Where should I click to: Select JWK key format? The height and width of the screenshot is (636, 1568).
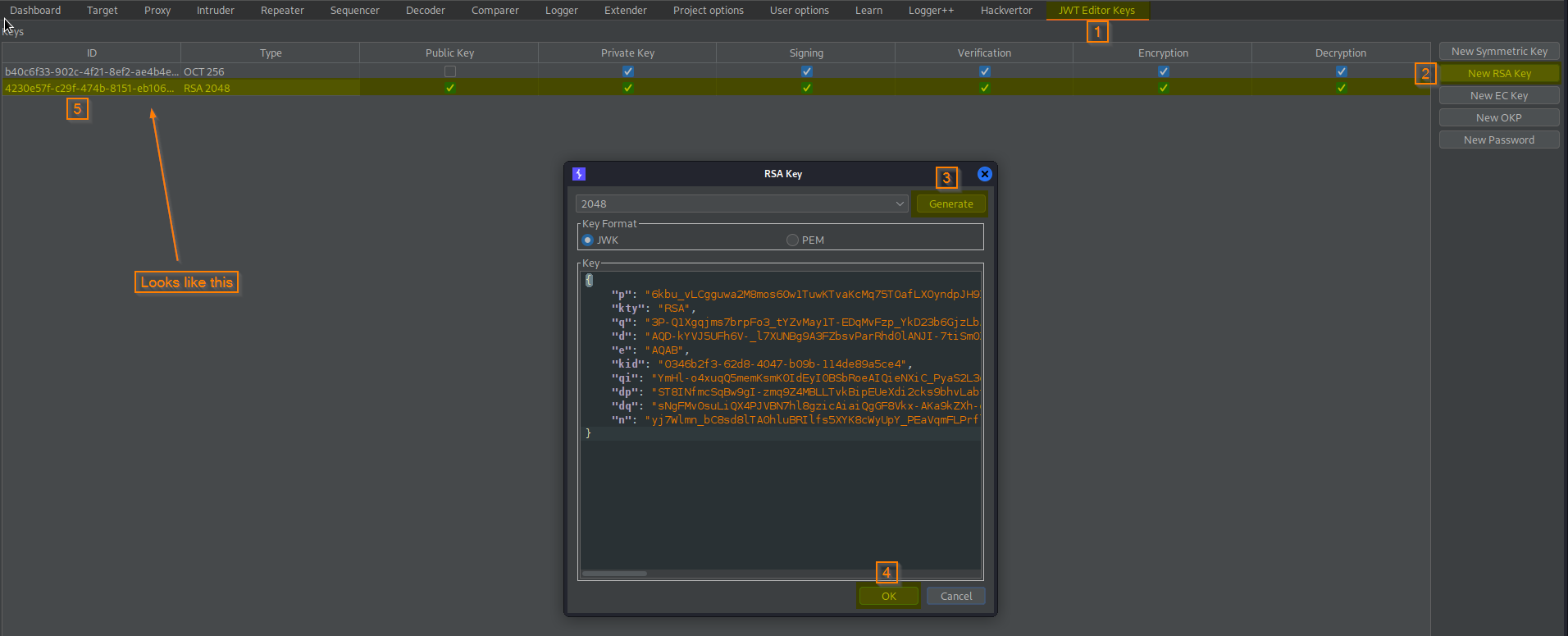[599, 240]
